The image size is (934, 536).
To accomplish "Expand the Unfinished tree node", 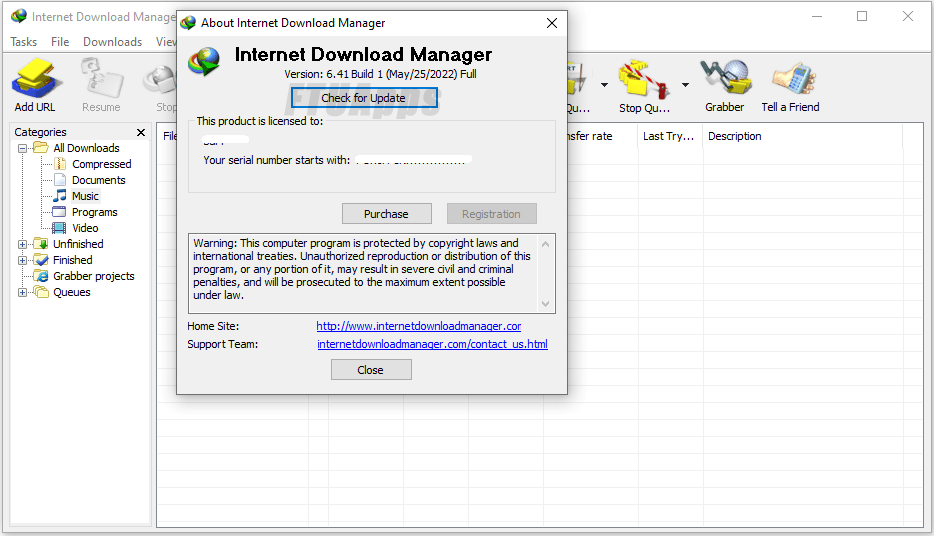I will (x=22, y=244).
